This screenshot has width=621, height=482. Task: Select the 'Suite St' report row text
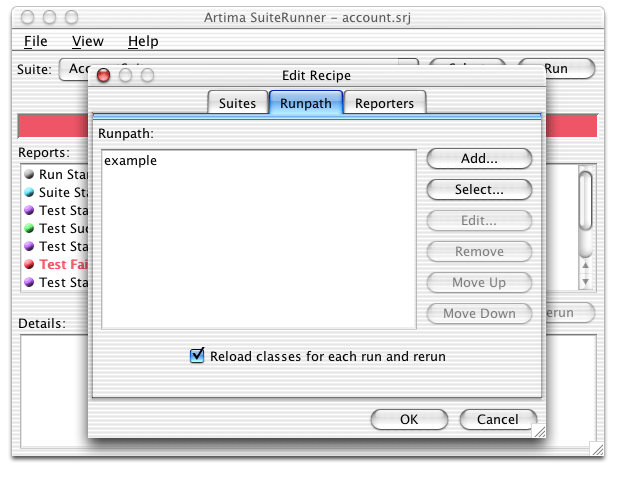(63, 192)
